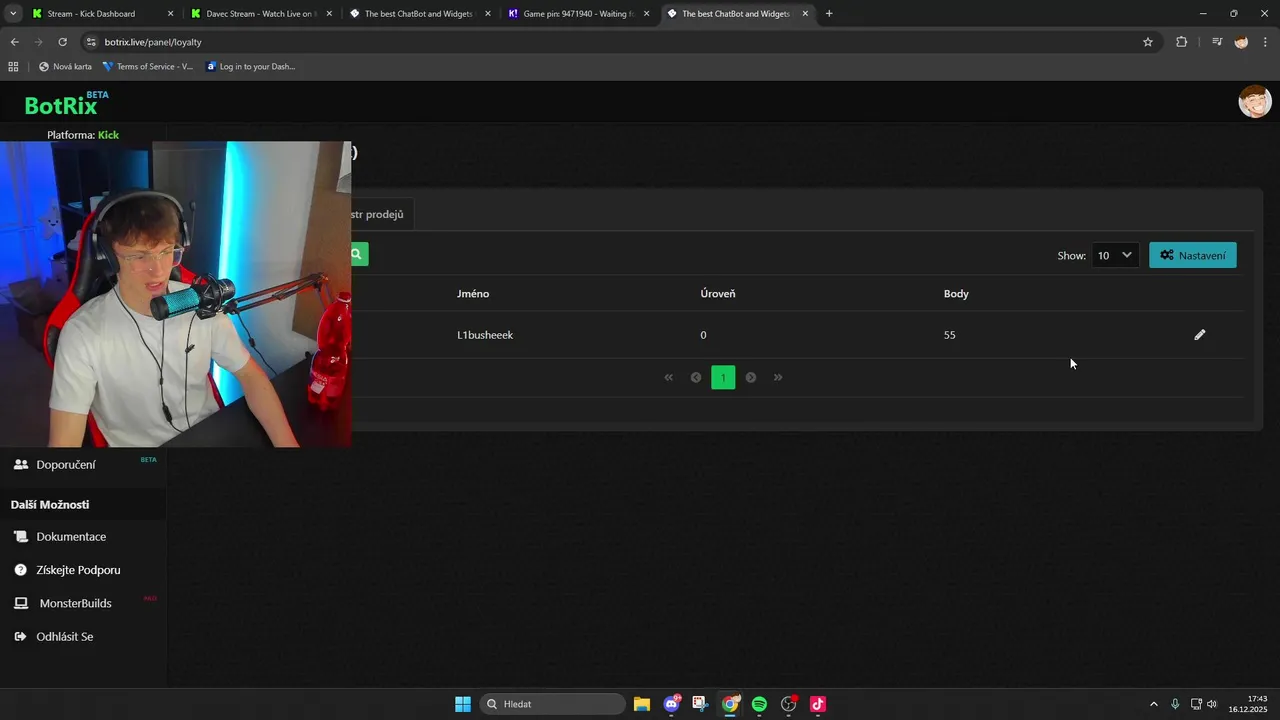
Task: Open Spotify from taskbar
Action: point(759,704)
